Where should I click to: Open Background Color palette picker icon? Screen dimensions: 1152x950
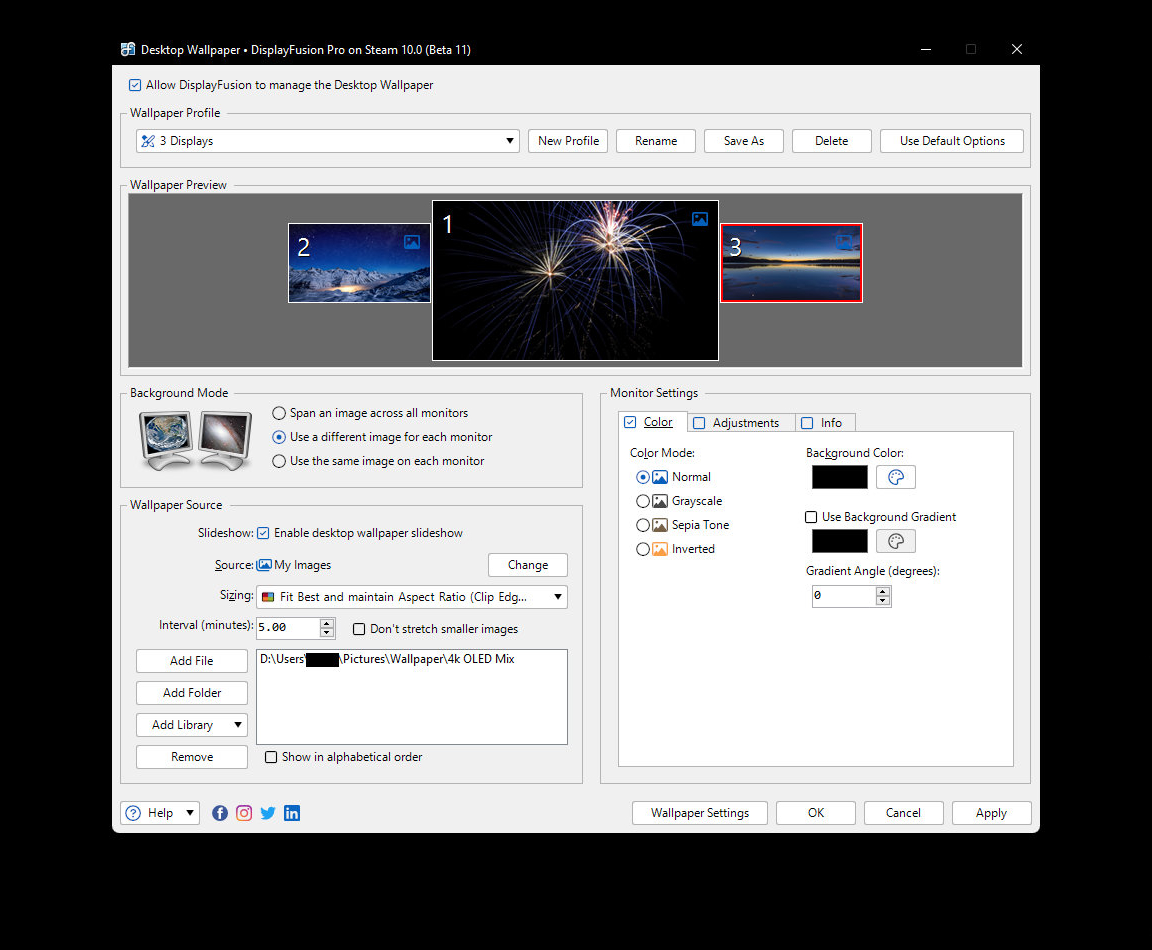pyautogui.click(x=895, y=477)
